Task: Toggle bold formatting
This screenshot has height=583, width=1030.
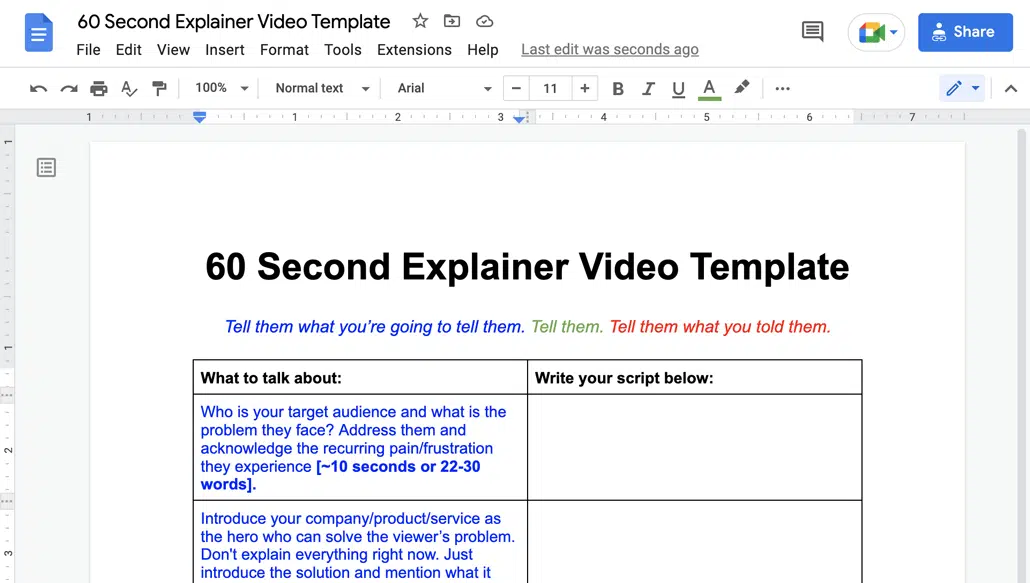Action: tap(617, 88)
